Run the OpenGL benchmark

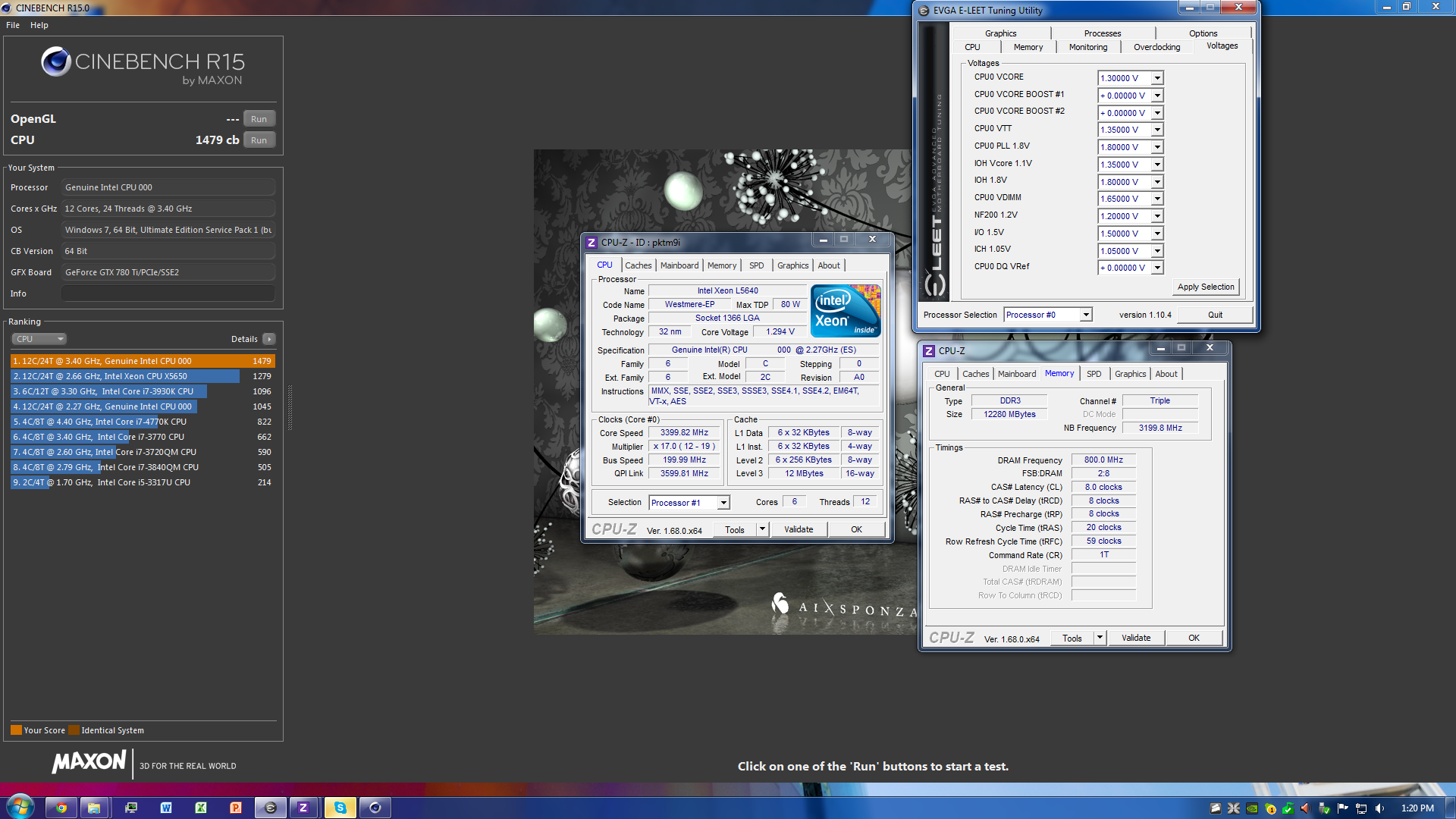[259, 119]
